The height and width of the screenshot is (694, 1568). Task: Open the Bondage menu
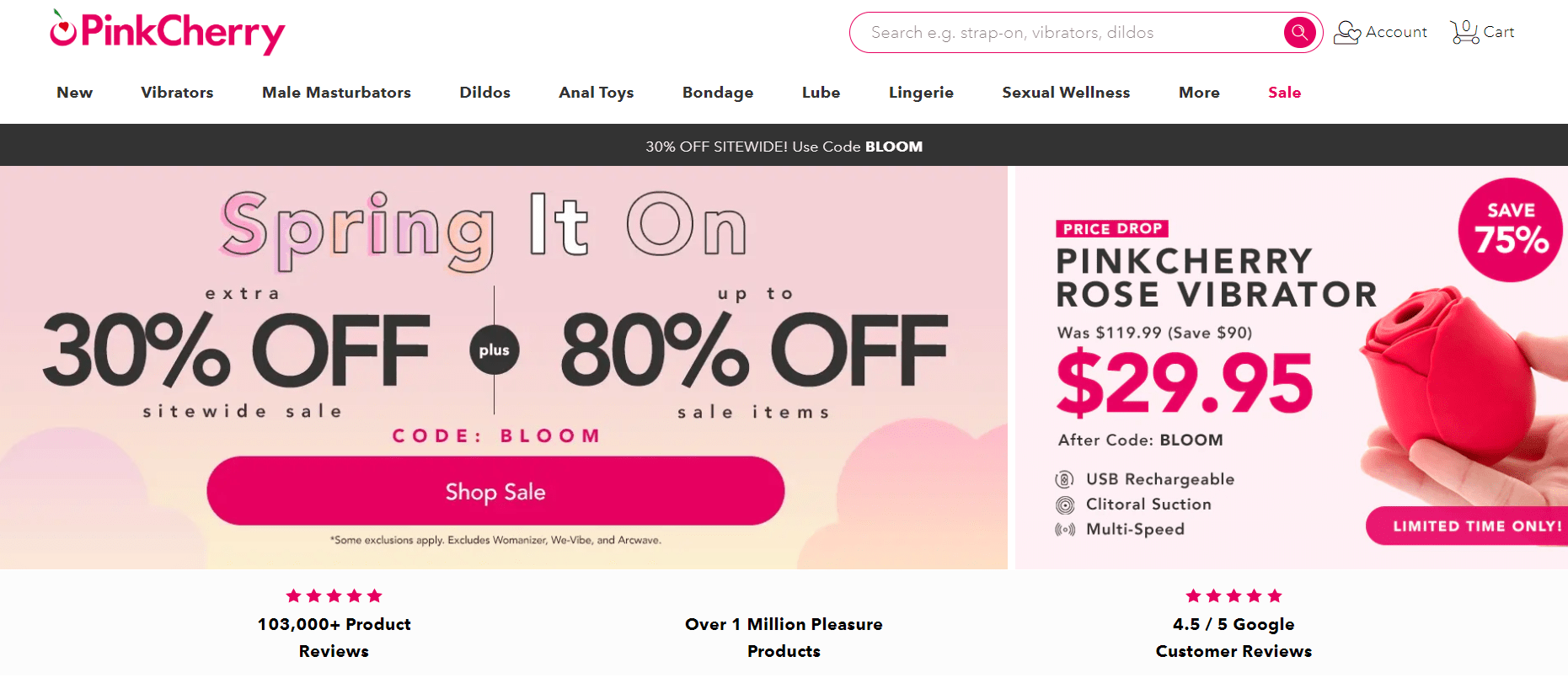click(x=718, y=93)
